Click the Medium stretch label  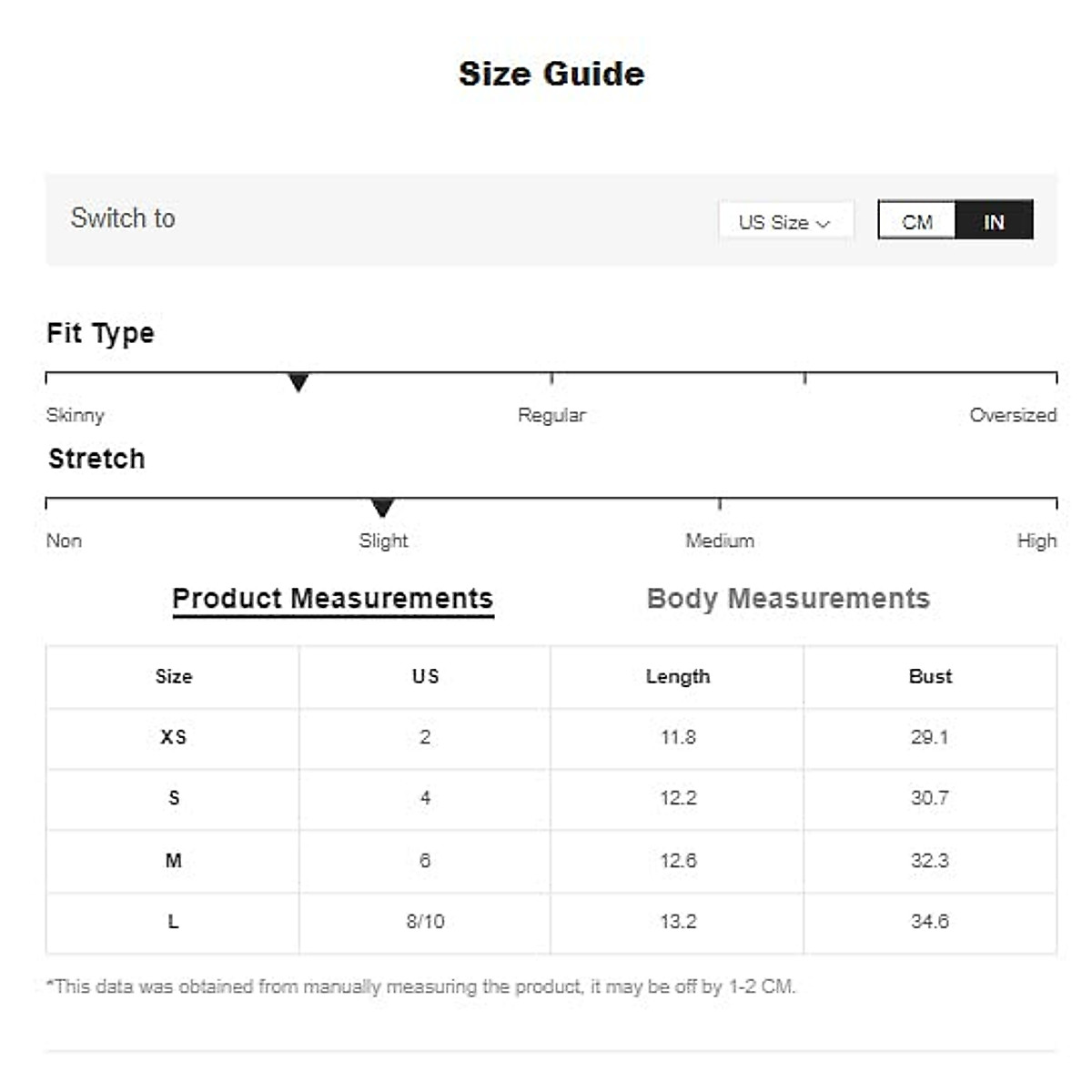click(719, 541)
